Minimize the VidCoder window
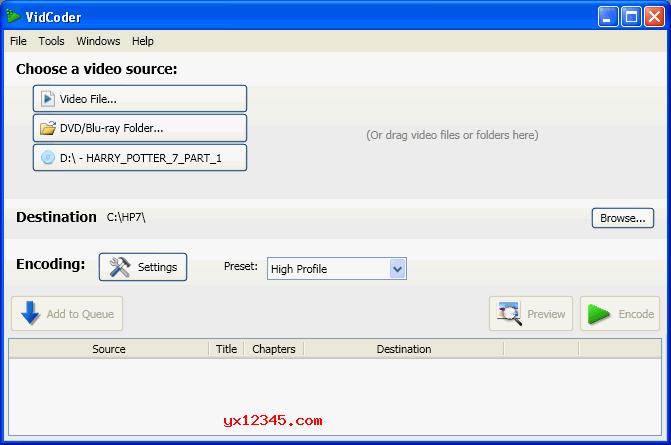671x445 pixels. tap(608, 17)
